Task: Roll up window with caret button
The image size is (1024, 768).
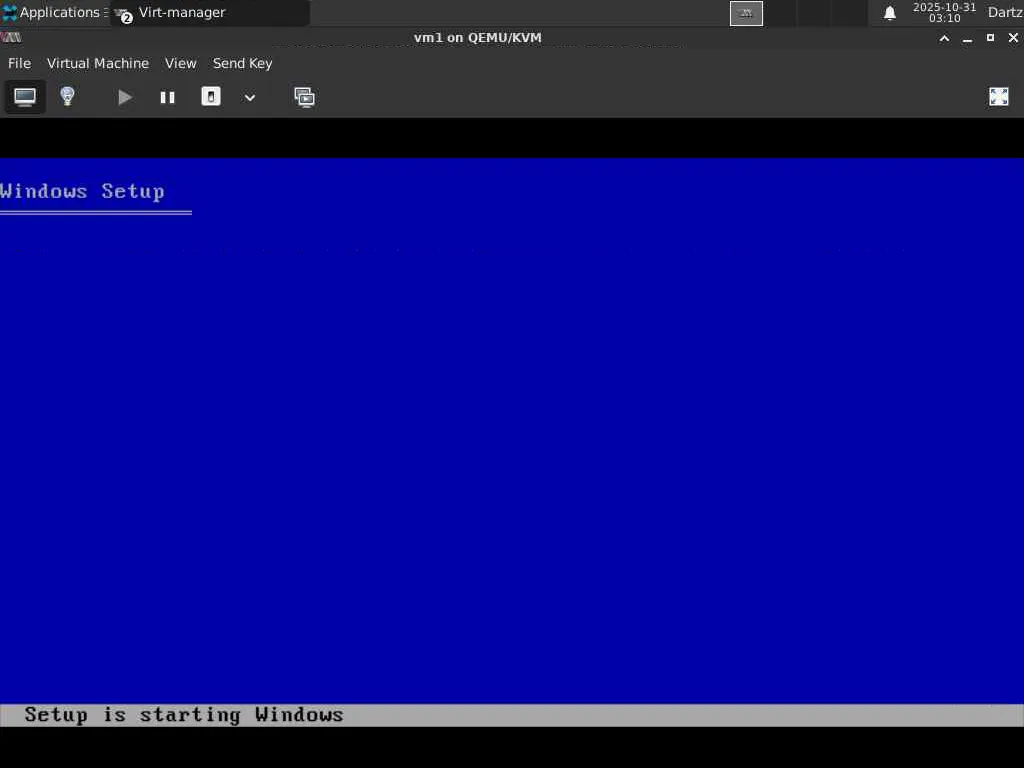Action: 944,38
